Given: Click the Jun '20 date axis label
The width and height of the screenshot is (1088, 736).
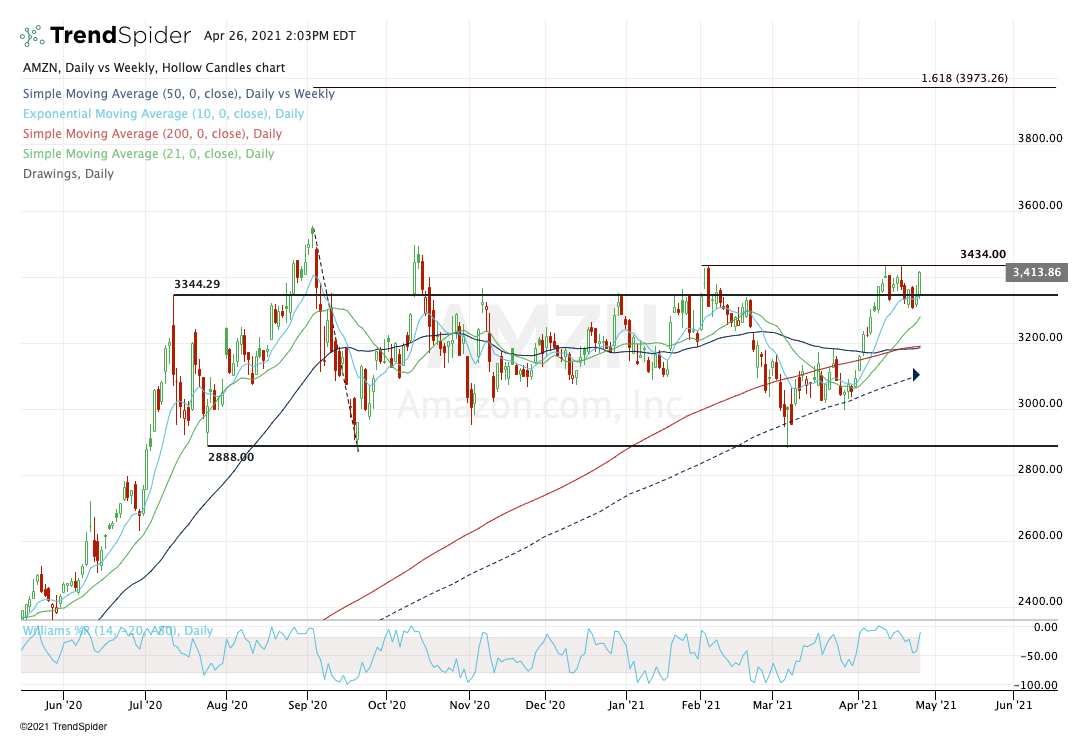Looking at the screenshot, I should pyautogui.click(x=63, y=705).
